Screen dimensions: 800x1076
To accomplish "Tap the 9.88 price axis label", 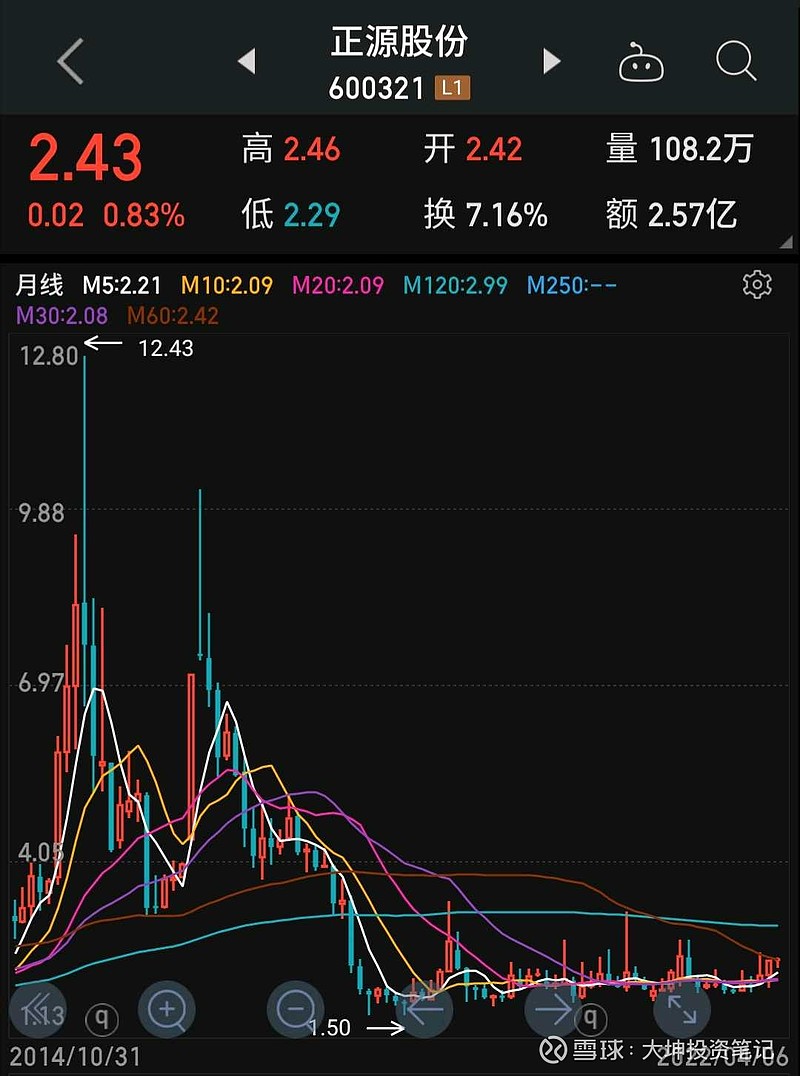I will [41, 513].
